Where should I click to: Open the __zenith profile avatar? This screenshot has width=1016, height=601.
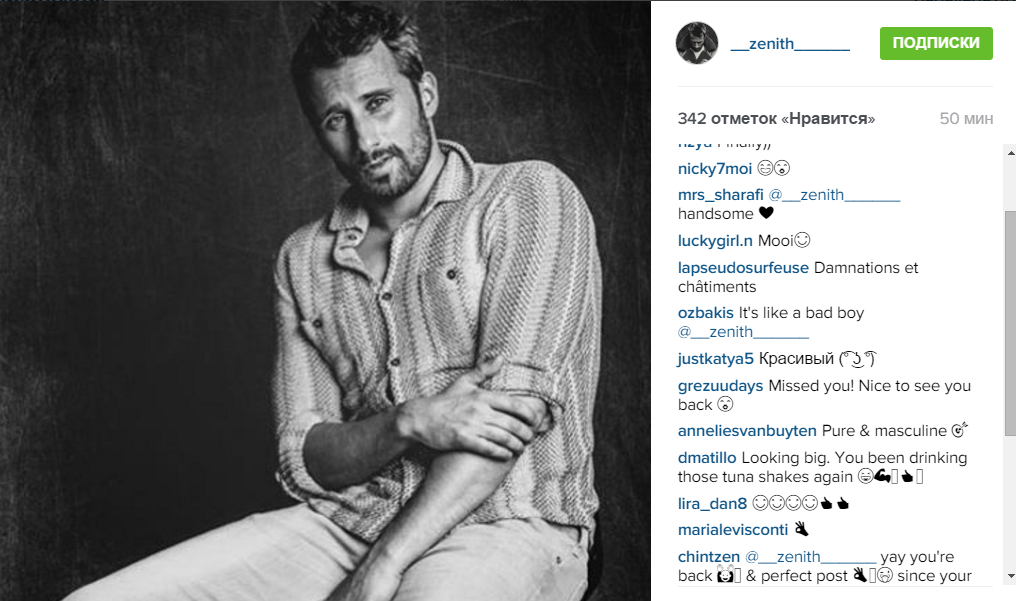pos(697,43)
